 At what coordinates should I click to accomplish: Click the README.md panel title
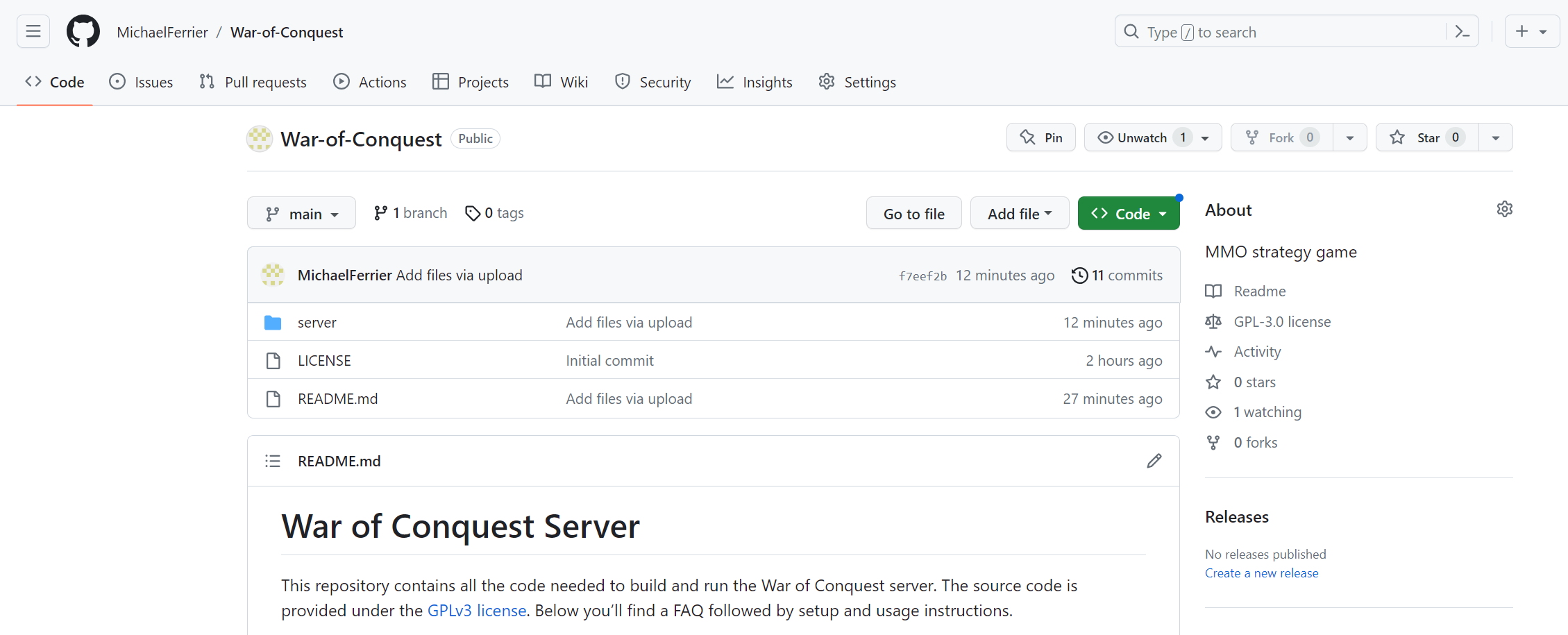(339, 461)
